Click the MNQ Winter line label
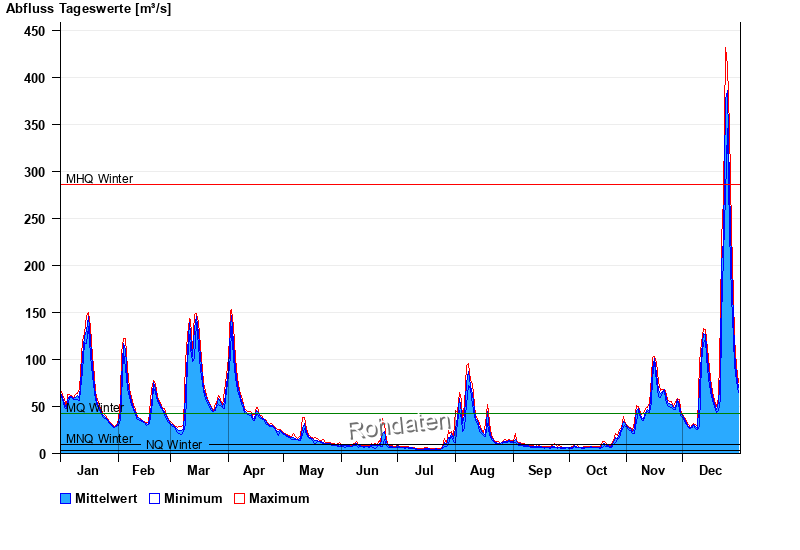 point(99,439)
